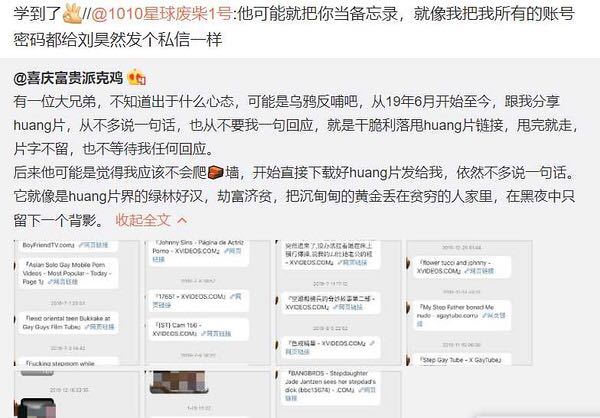Click the 网页链接 link after '[ST] Cam 1I6'

[216, 333]
